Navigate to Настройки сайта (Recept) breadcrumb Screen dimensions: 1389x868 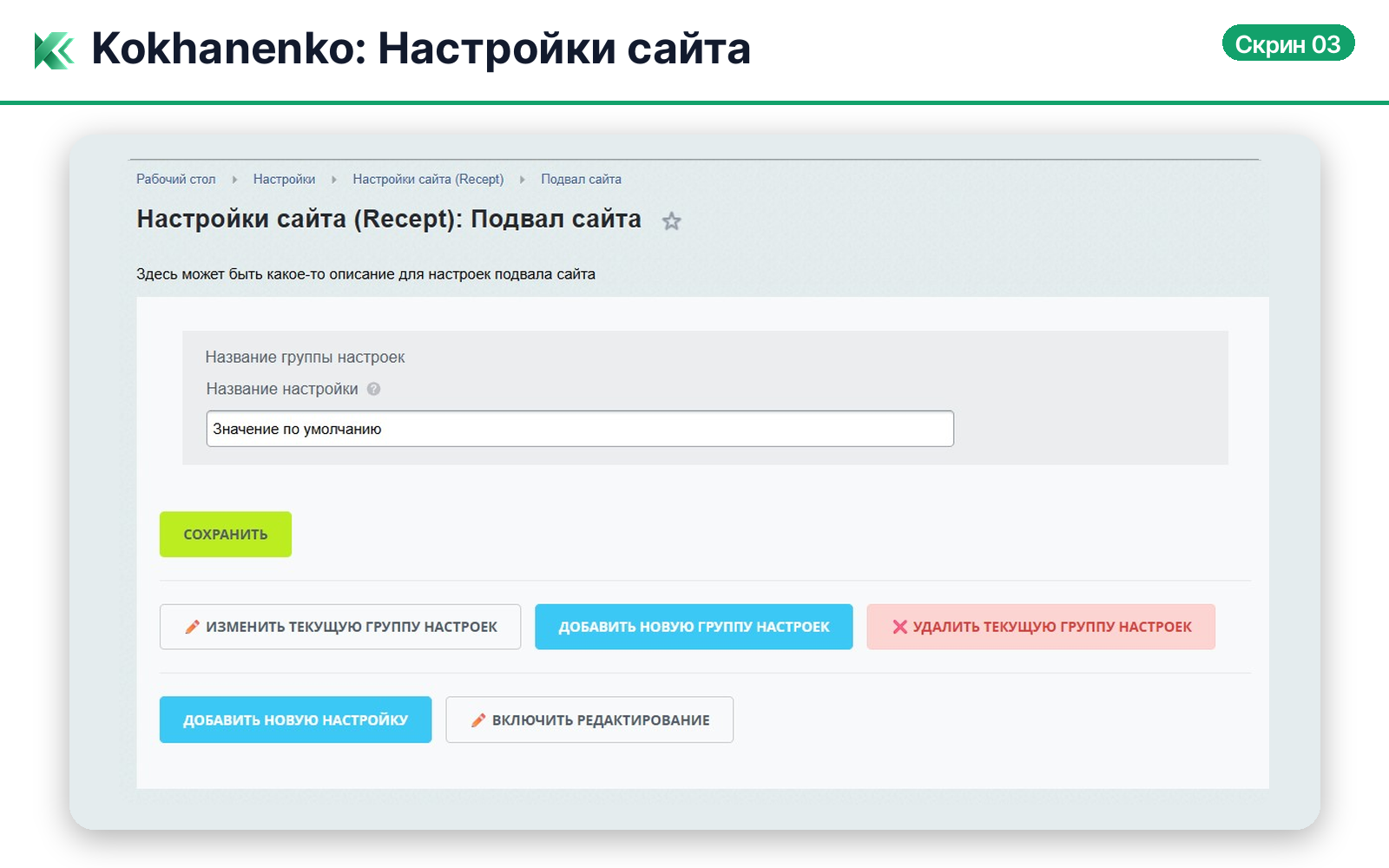[428, 179]
